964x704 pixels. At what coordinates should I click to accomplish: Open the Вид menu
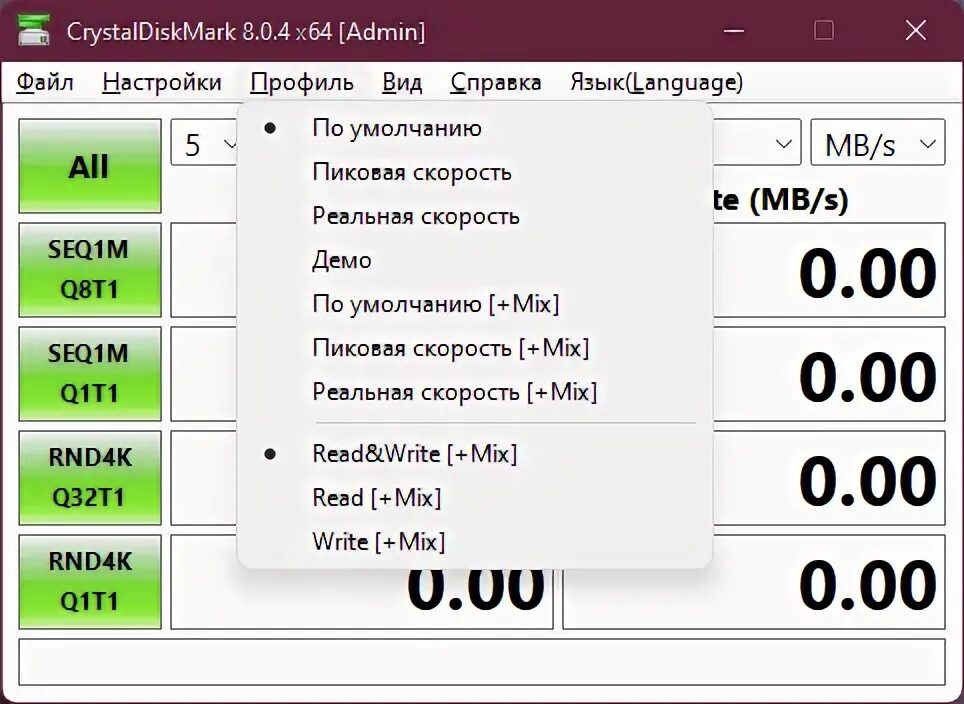tap(402, 82)
